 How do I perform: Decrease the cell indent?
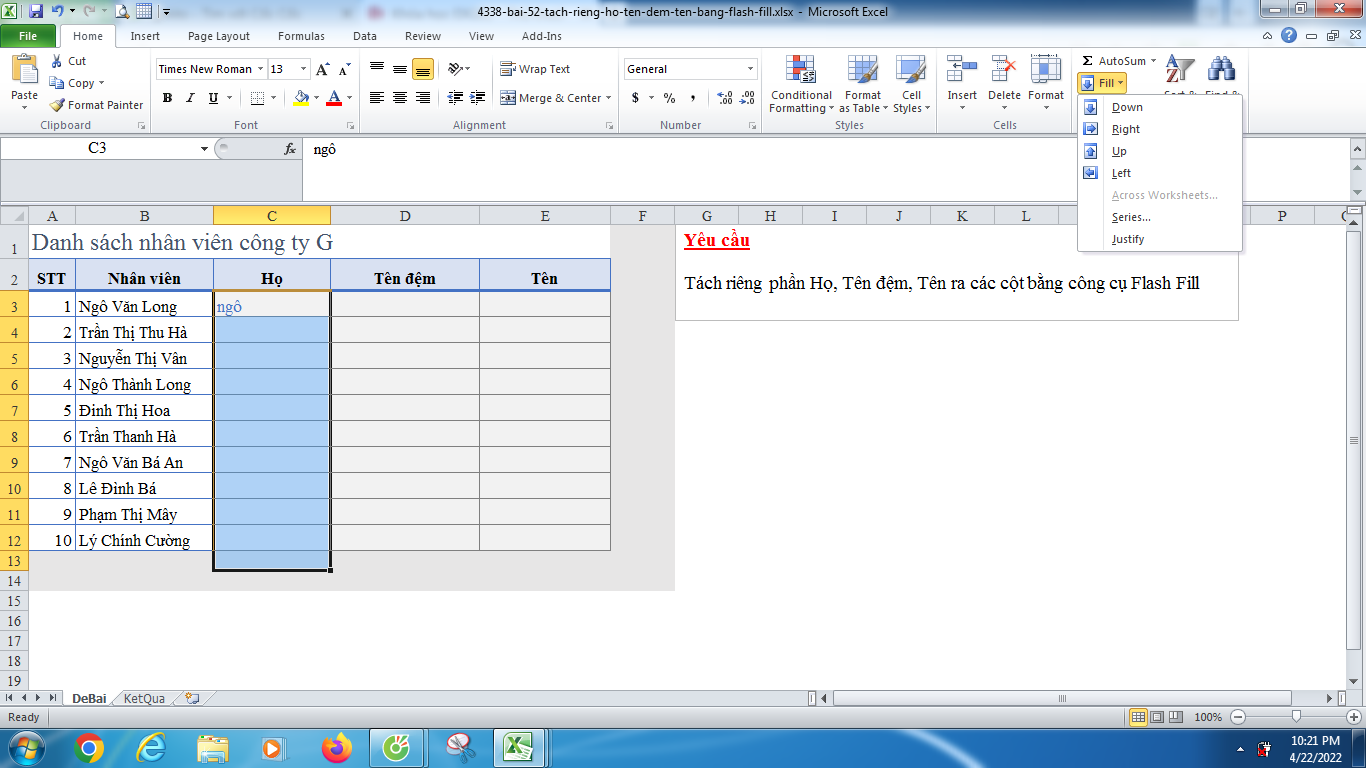455,98
